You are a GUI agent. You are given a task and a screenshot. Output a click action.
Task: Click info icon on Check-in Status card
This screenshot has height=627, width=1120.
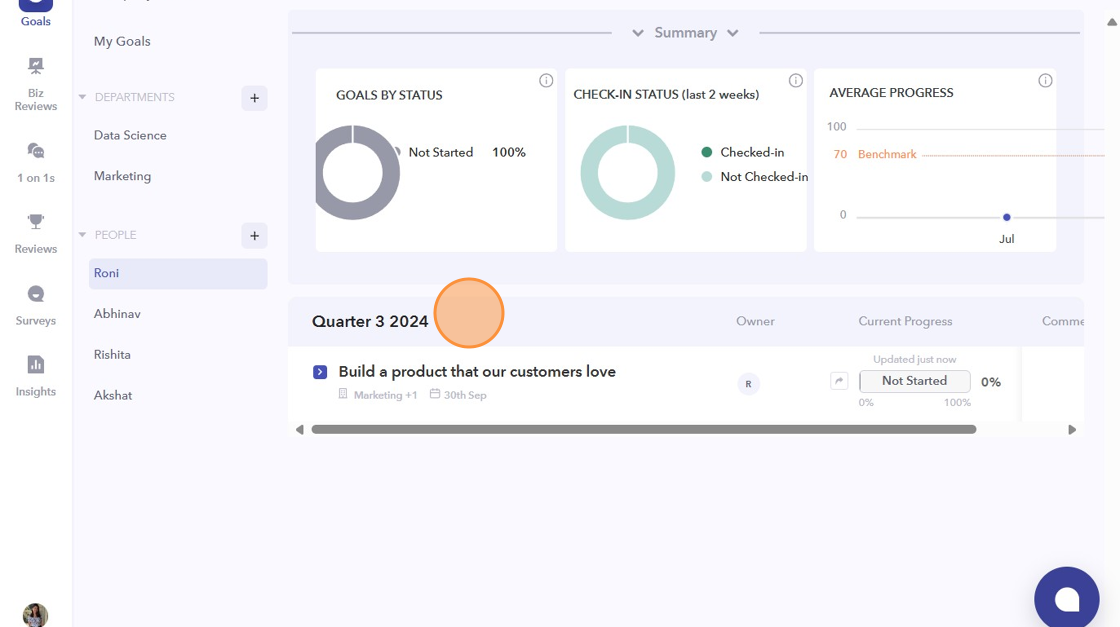[796, 81]
